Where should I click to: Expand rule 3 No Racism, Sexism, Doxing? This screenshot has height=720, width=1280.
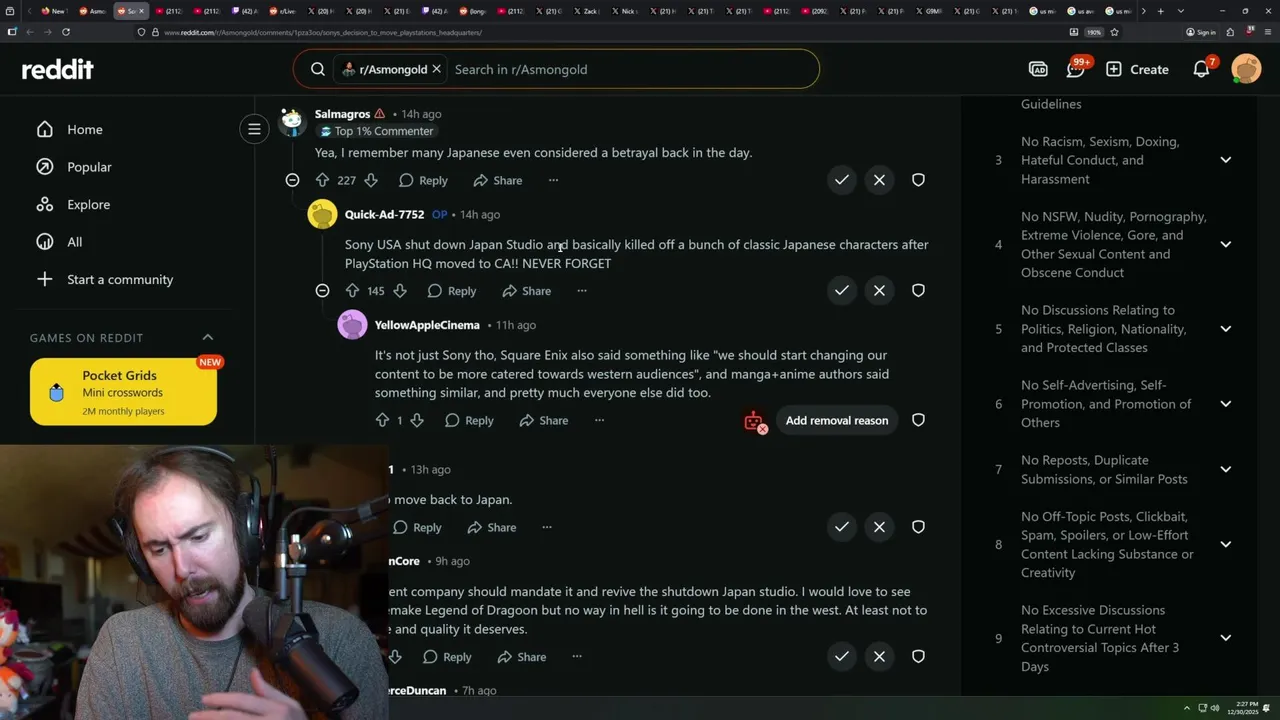pyautogui.click(x=1225, y=160)
